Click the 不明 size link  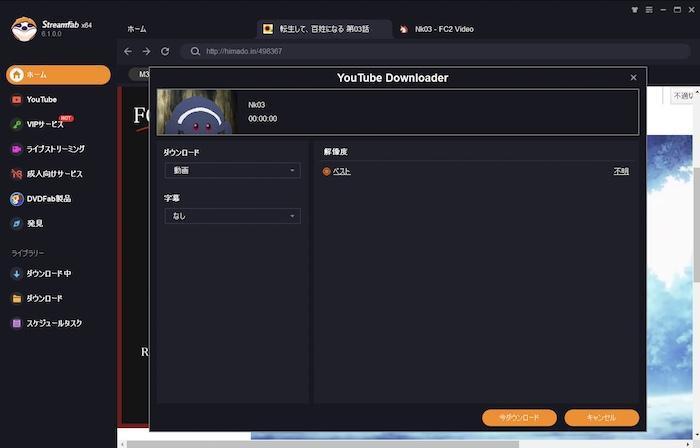(x=621, y=171)
